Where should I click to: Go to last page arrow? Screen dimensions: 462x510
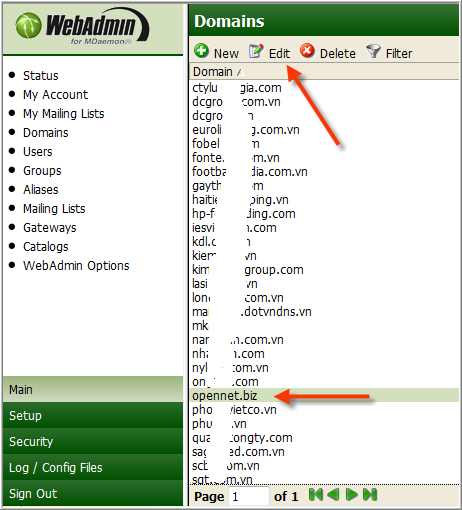370,494
